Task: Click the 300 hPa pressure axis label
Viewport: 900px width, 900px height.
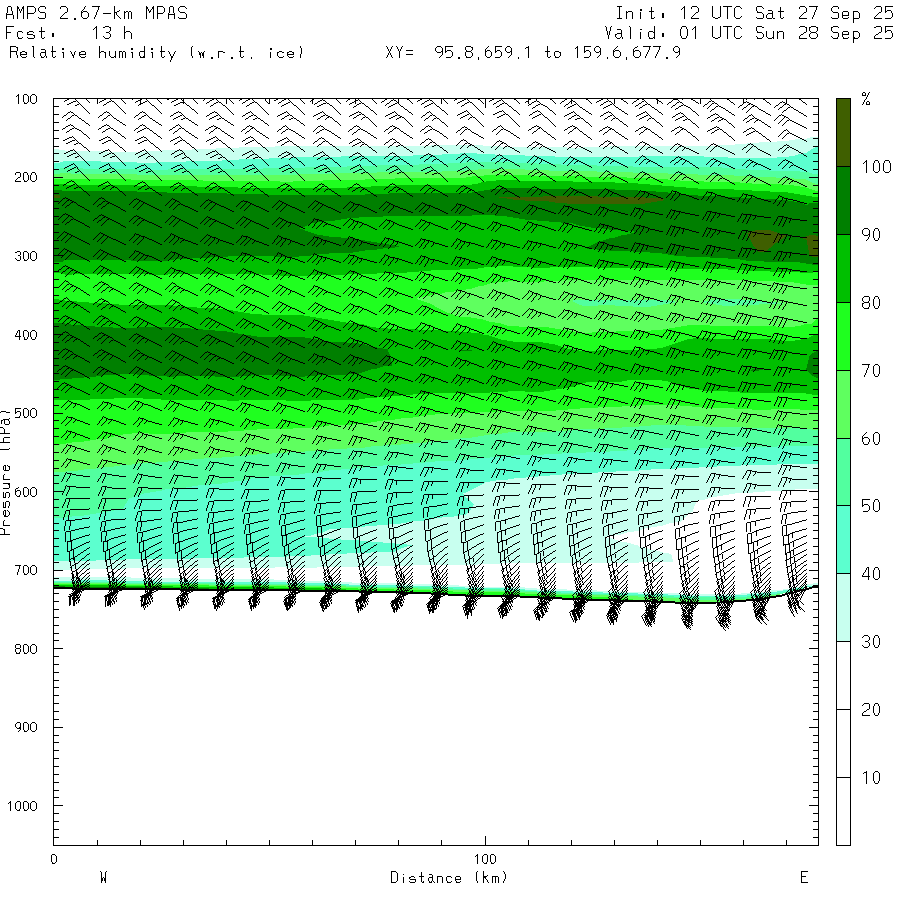Action: [26, 256]
